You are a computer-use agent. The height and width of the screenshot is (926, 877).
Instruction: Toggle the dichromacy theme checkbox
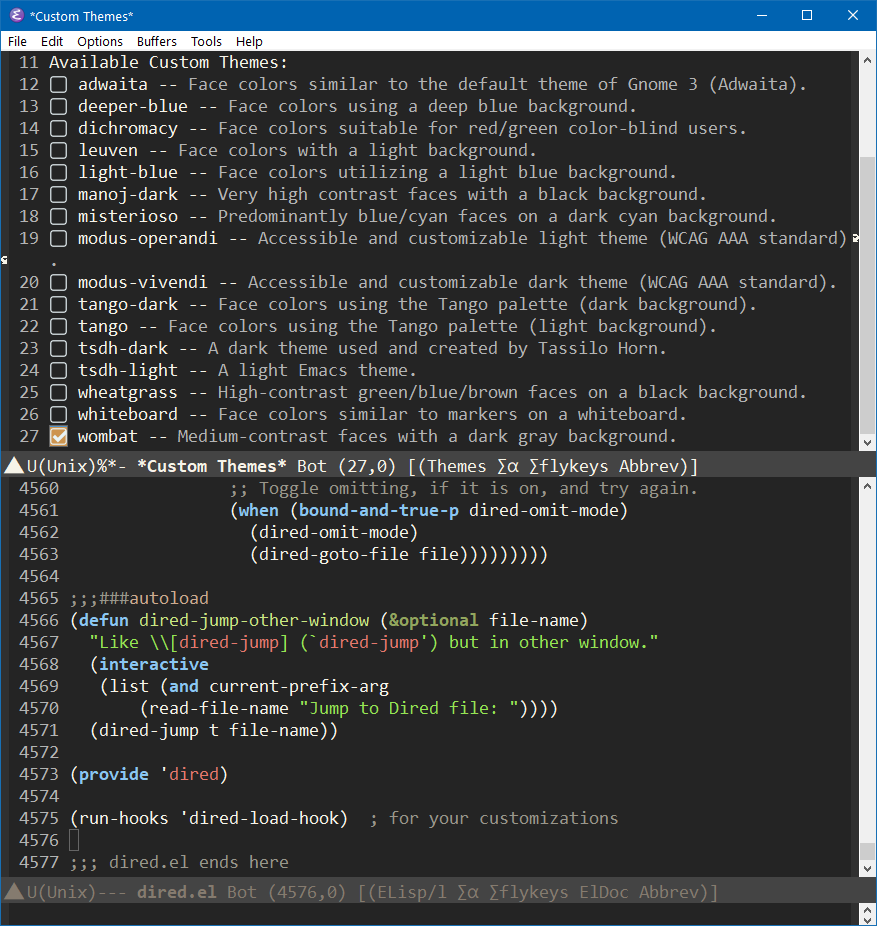pos(58,128)
